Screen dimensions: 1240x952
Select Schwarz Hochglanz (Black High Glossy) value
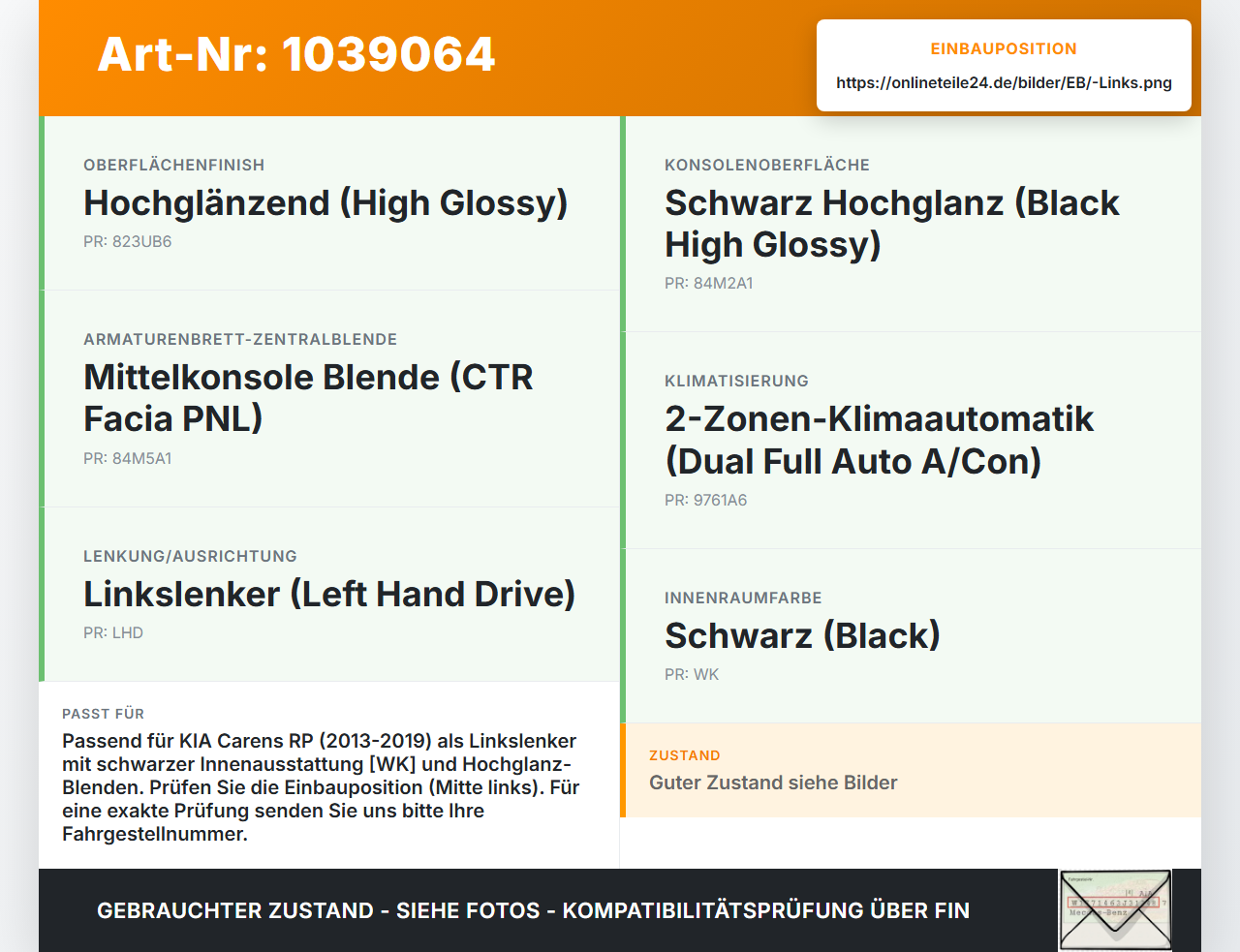pos(892,224)
